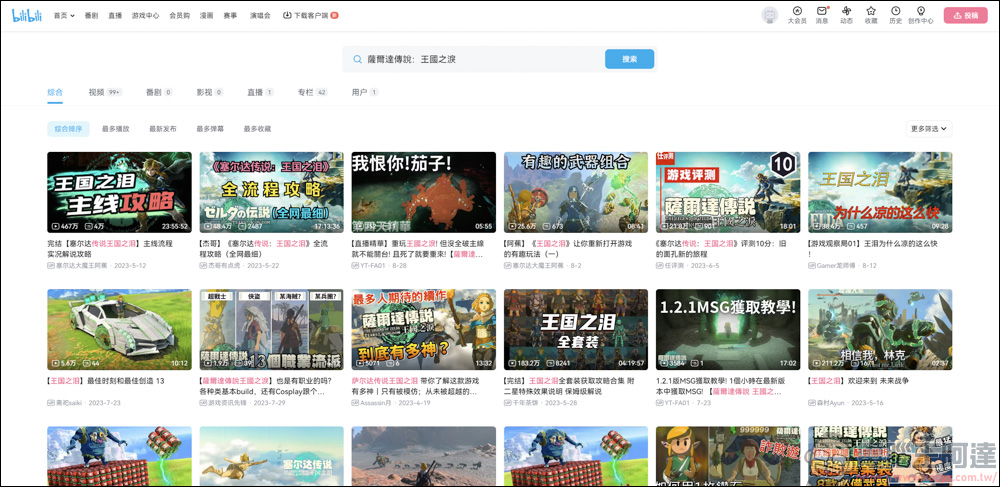Open the 王国之泪 全套装 video thumbnail
This screenshot has height=487, width=1000.
575,330
